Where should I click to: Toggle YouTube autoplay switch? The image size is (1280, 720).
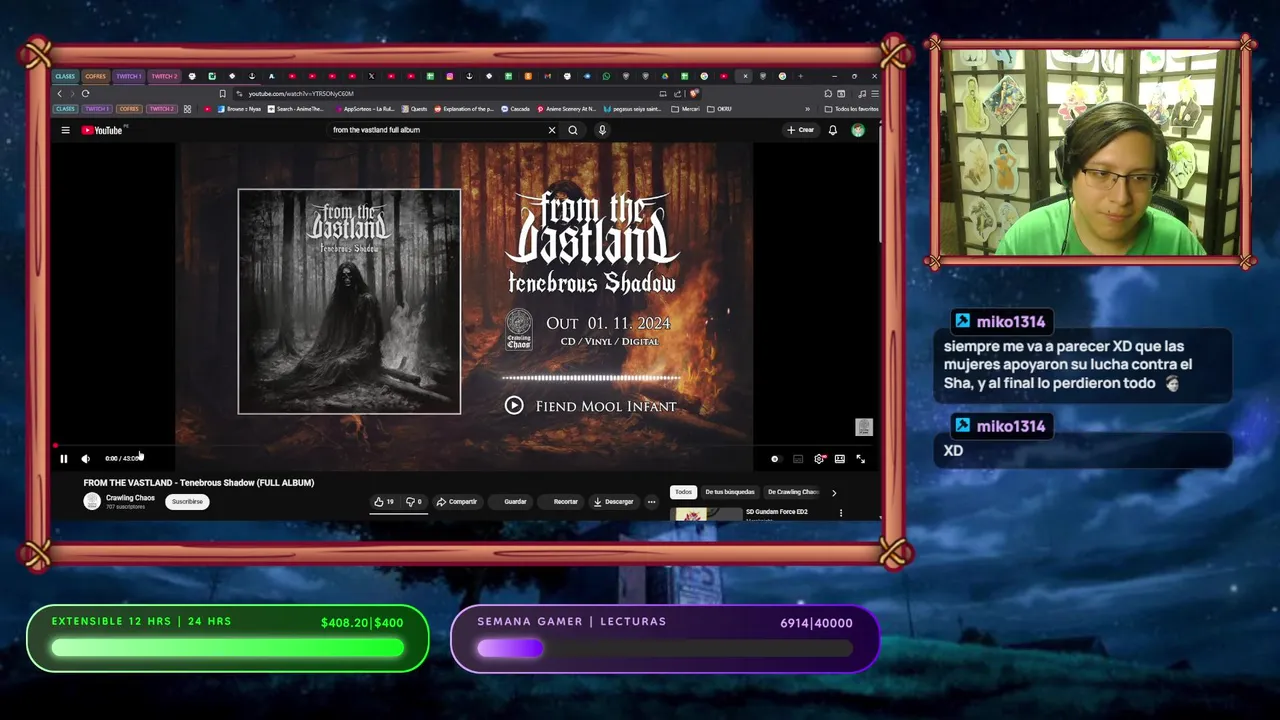[775, 459]
